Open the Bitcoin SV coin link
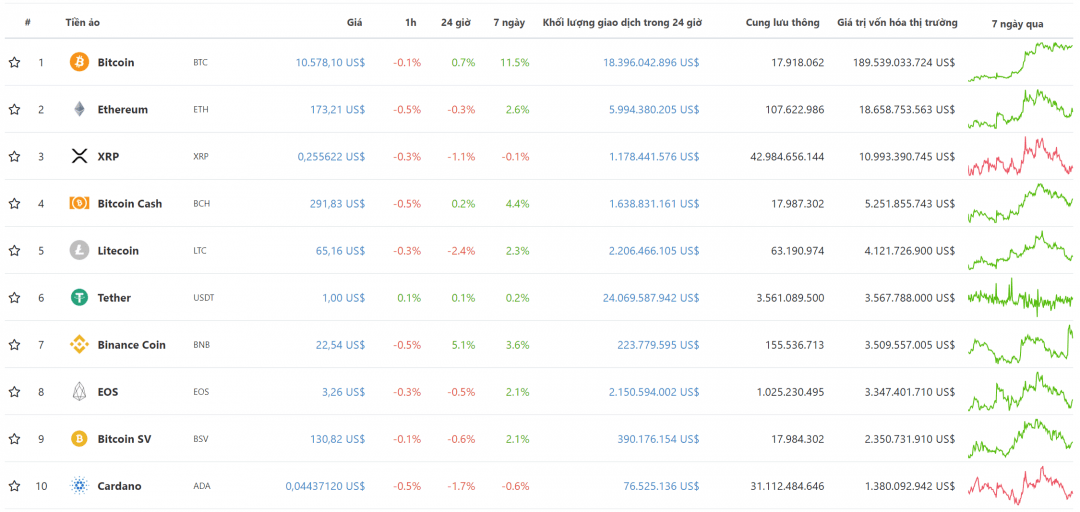This screenshot has width=1080, height=512. click(x=124, y=439)
